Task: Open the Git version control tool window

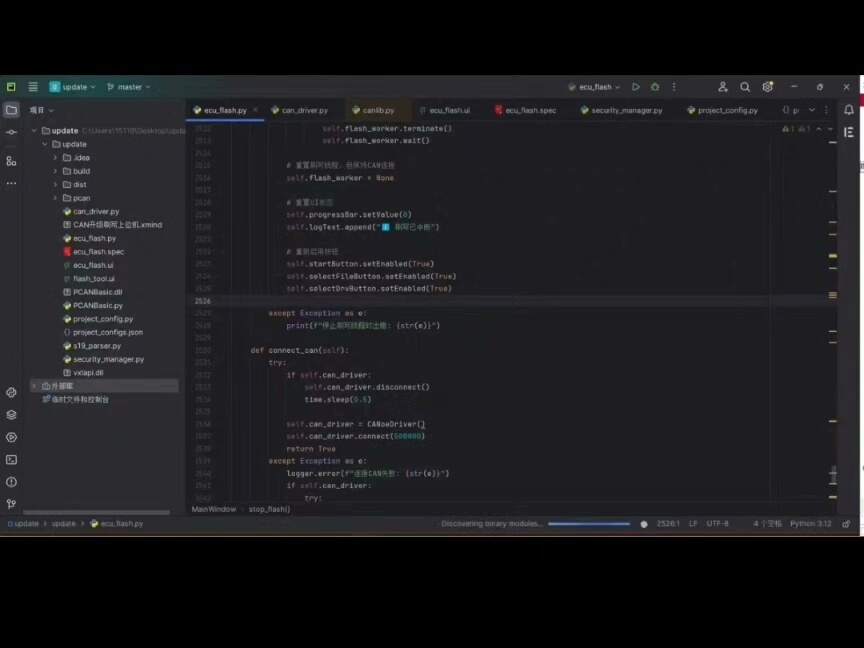Action: coord(11,504)
